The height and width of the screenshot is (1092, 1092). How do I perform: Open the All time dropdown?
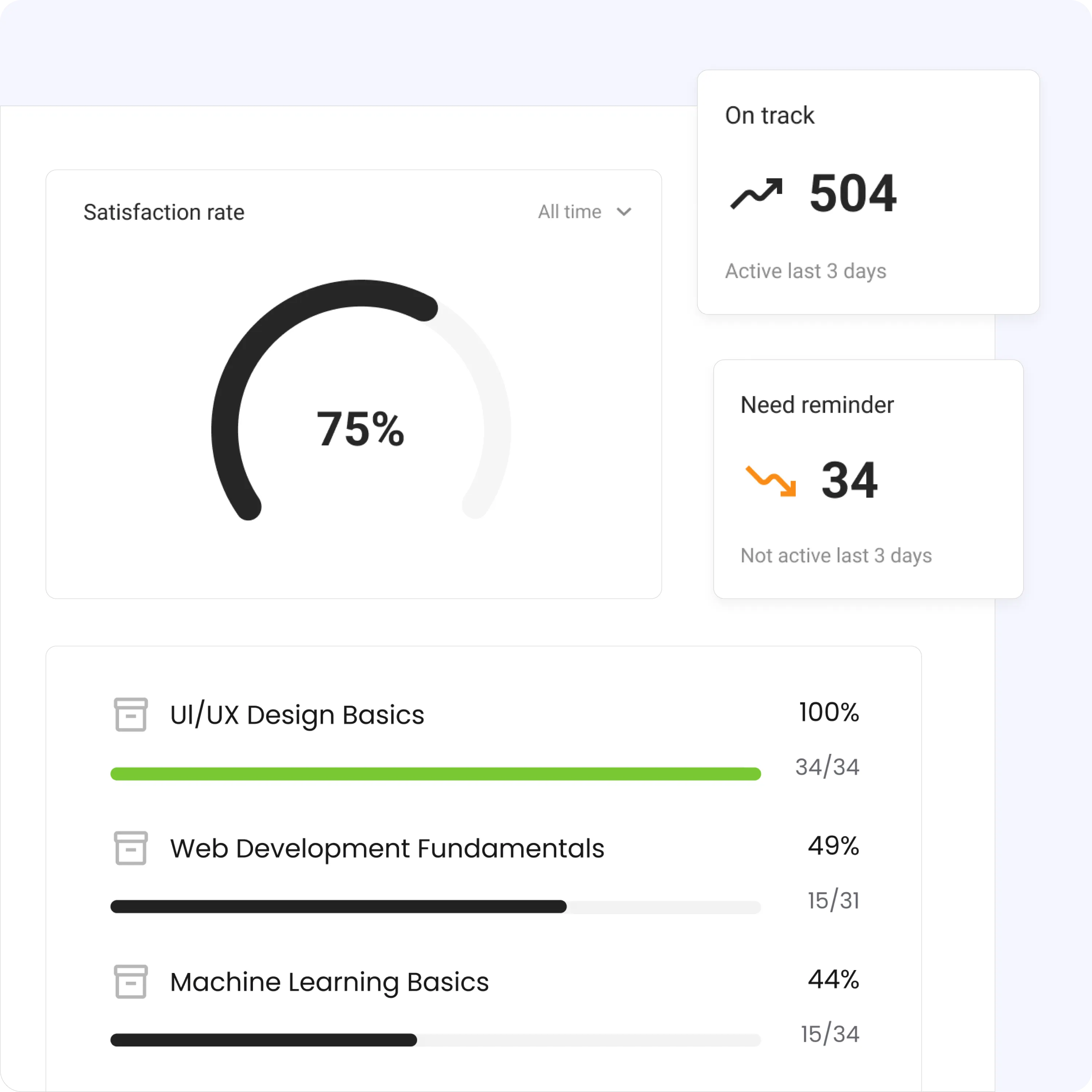[585, 212]
